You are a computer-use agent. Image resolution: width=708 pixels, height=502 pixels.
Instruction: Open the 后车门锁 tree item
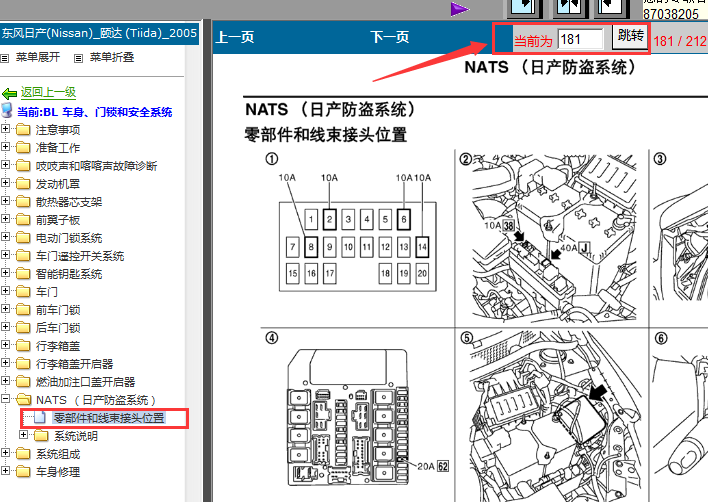point(58,328)
